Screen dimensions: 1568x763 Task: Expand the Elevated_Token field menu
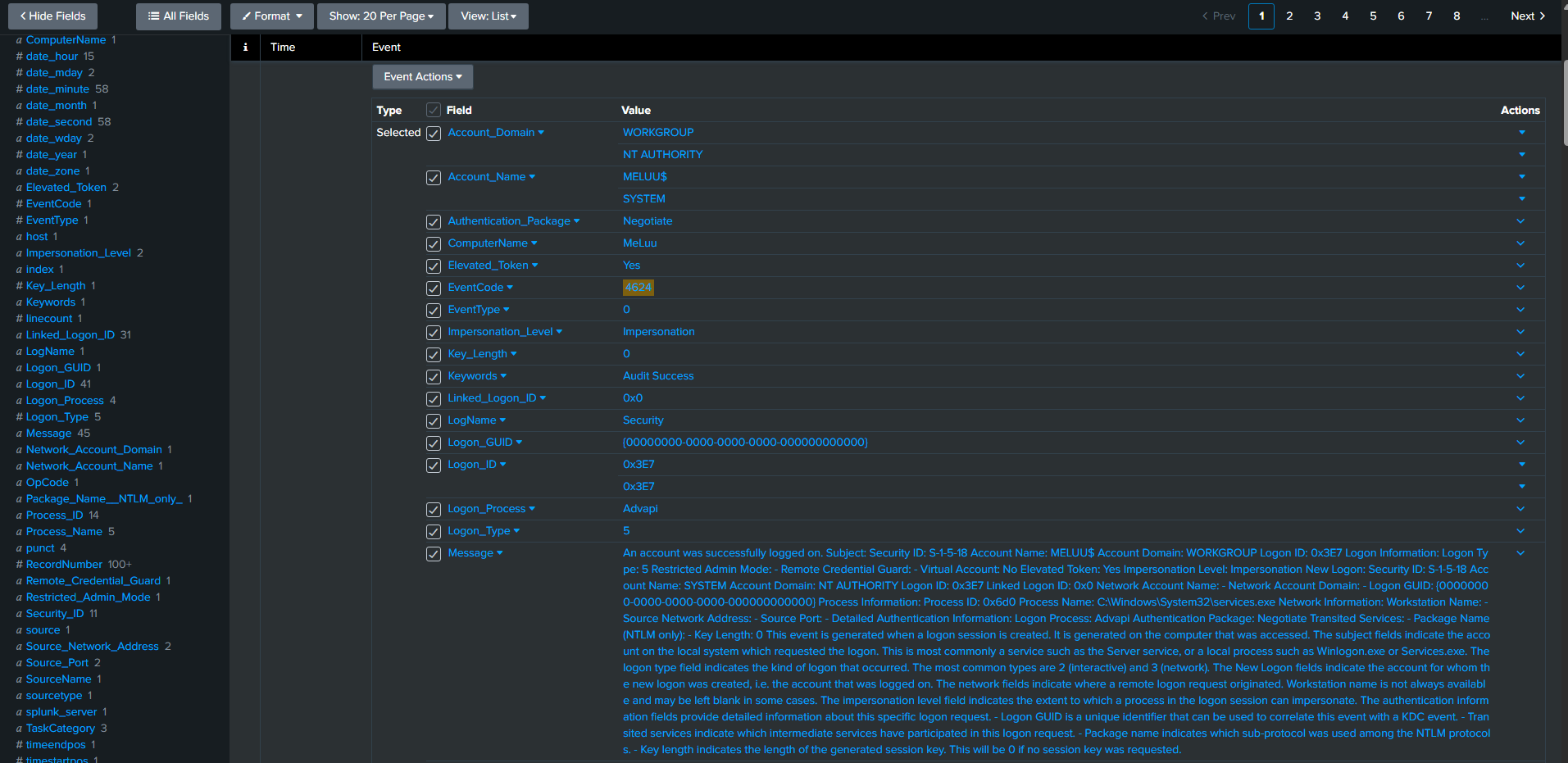[493, 266]
